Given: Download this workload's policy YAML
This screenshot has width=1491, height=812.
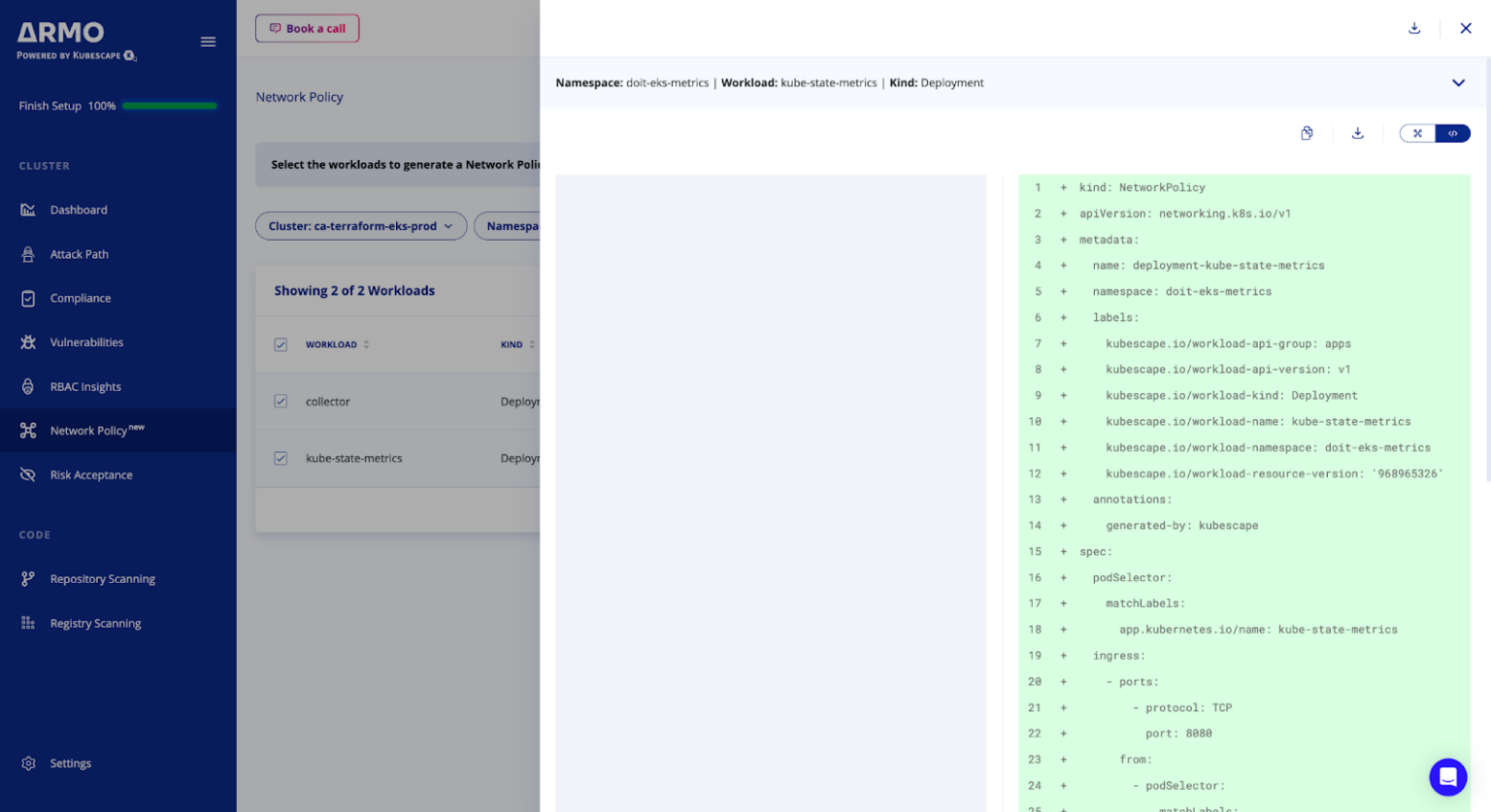Looking at the screenshot, I should tap(1358, 133).
